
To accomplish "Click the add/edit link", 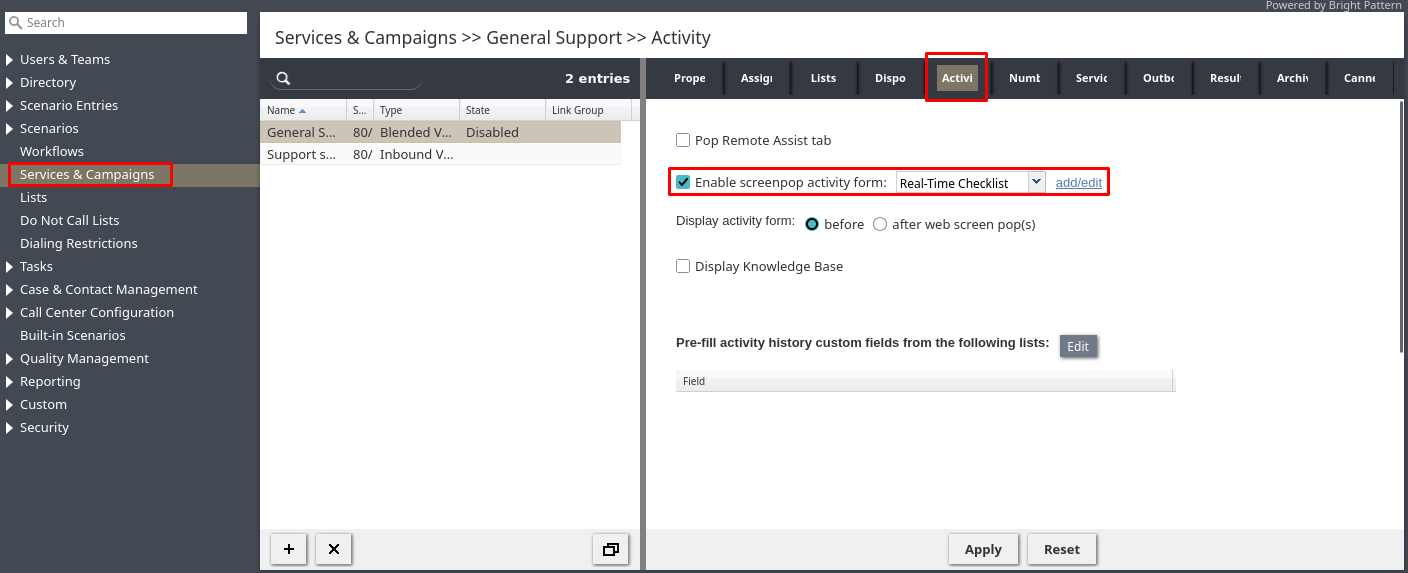I will tap(1078, 183).
